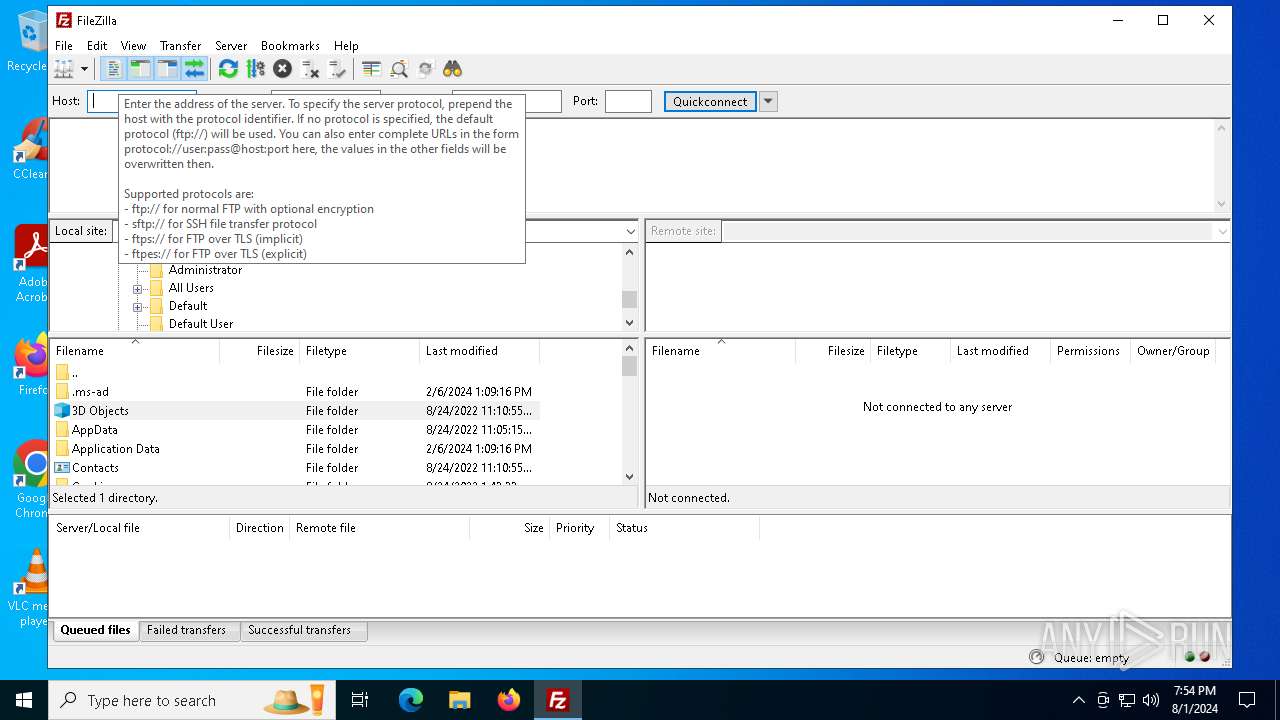This screenshot has height=720, width=1280.
Task: Toggle the local directory tree display
Action: [140, 69]
